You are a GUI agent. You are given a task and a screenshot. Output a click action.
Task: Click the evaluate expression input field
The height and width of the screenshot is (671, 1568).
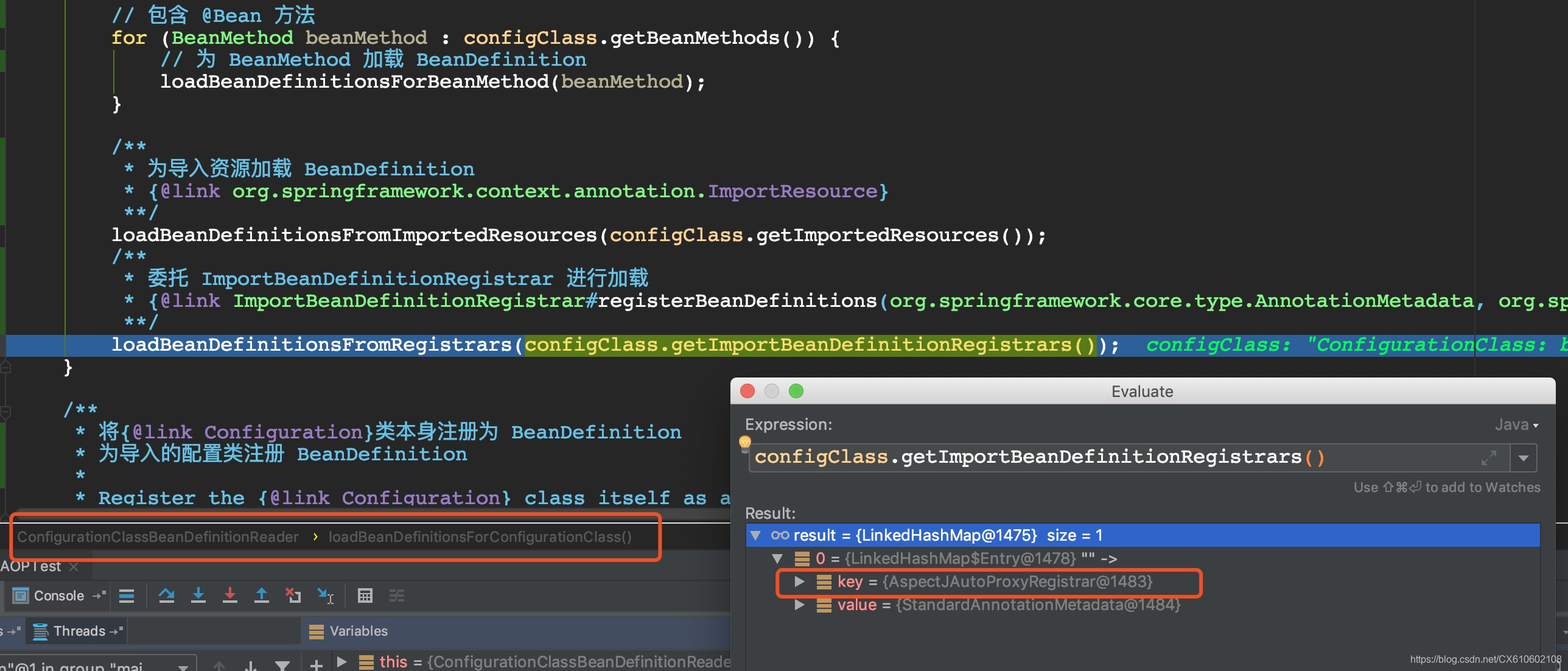click(x=1120, y=457)
